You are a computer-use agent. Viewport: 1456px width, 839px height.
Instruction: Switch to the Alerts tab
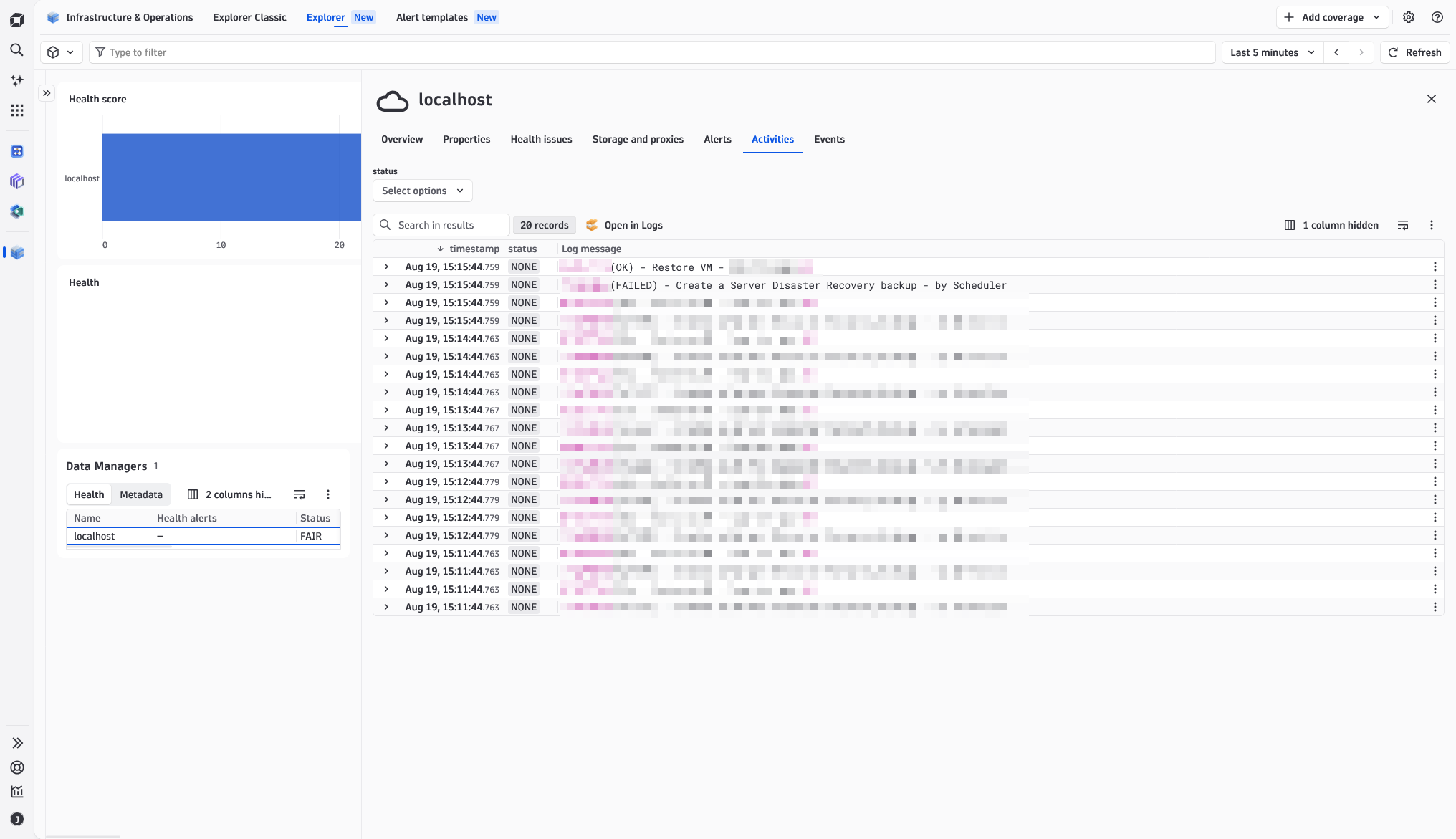click(717, 139)
